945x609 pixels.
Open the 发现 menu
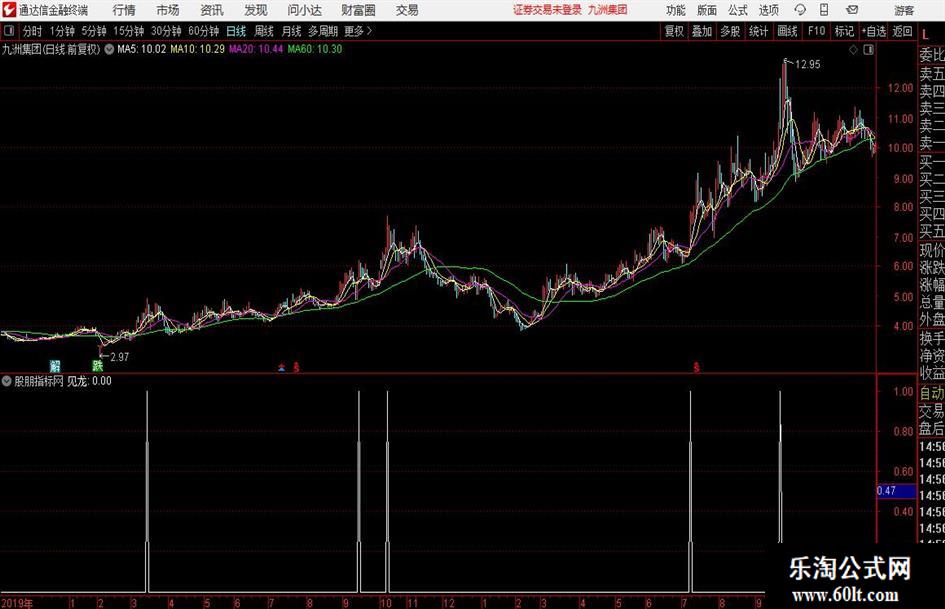[x=256, y=10]
